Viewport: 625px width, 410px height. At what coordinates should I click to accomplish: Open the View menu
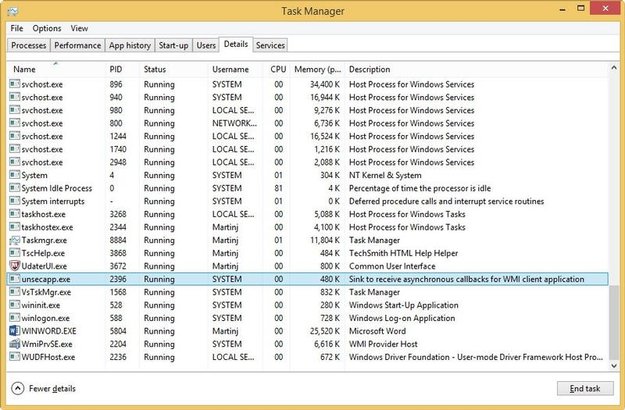click(x=79, y=28)
